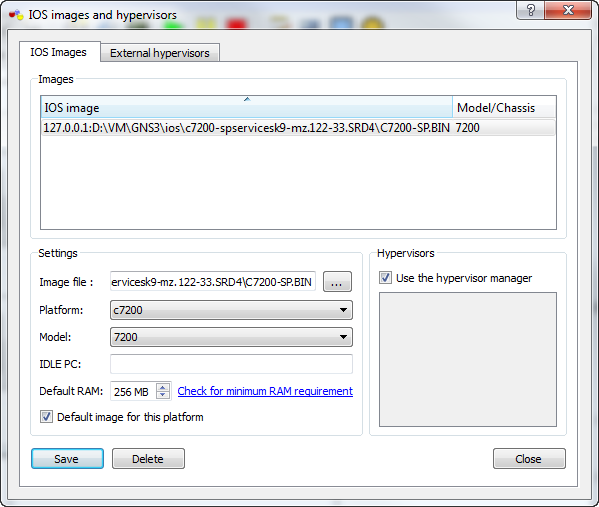This screenshot has height=507, width=599.
Task: Sort by the IOS image column header
Action: coord(246,107)
